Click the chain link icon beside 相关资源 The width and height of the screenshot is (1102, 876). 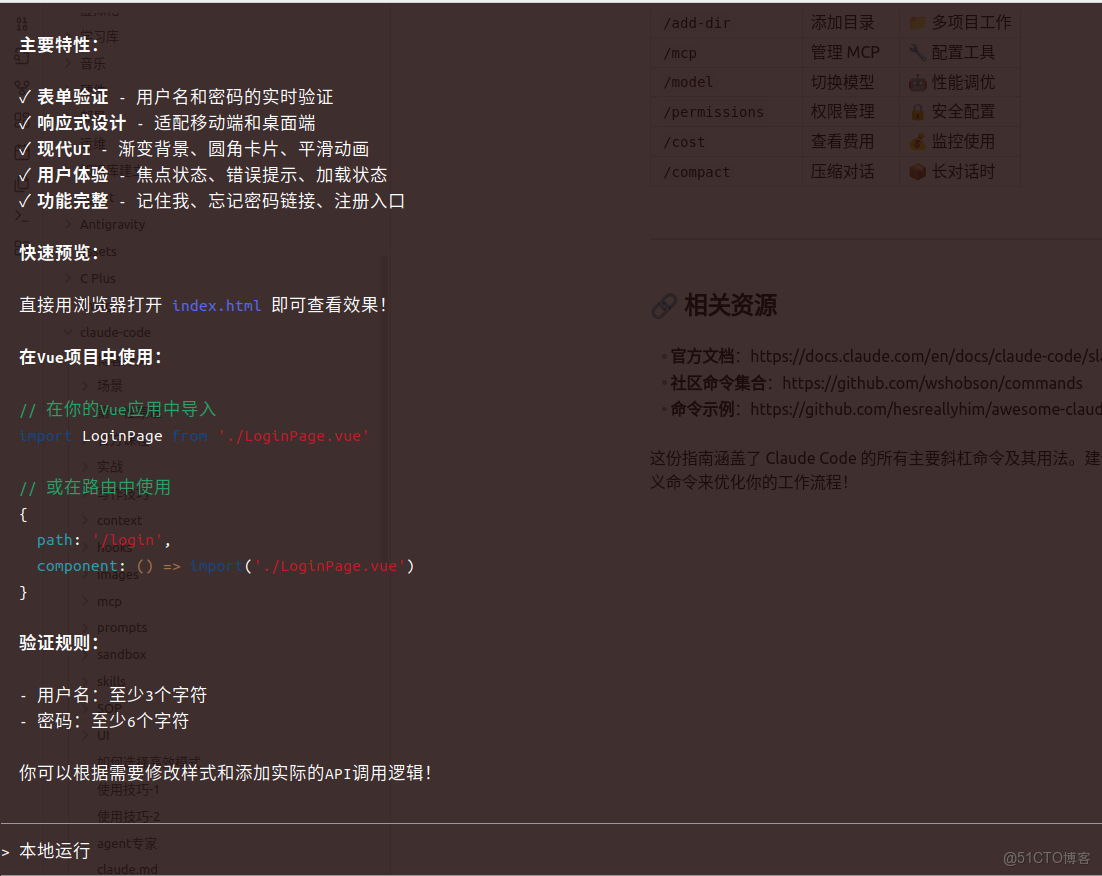pos(663,306)
